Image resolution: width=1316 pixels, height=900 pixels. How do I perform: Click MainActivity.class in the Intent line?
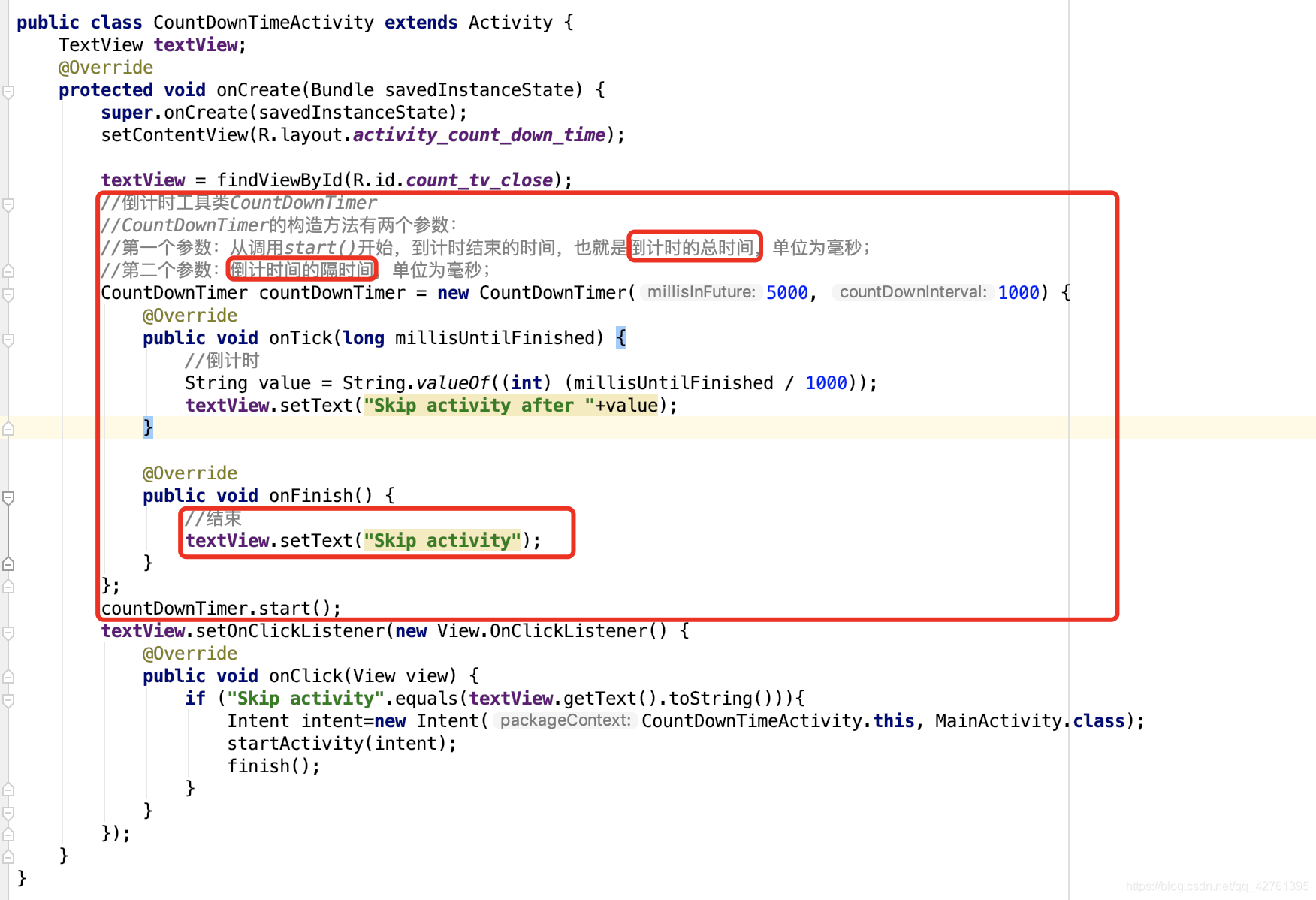[x=1030, y=721]
